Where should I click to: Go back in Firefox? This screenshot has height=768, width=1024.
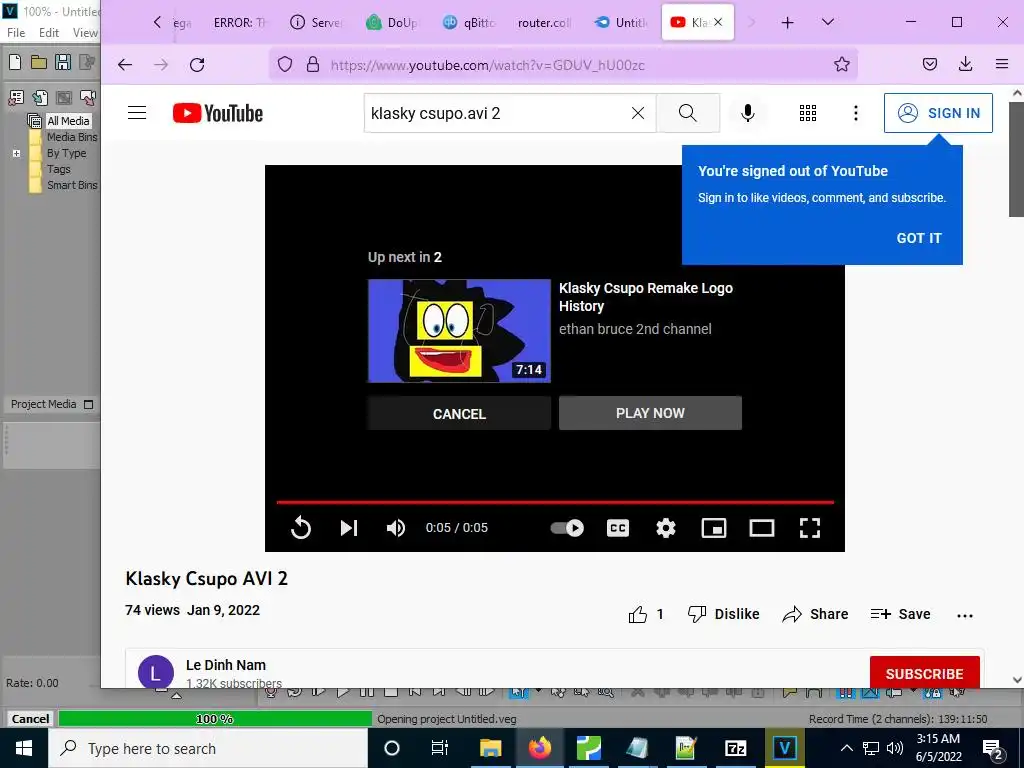click(125, 65)
